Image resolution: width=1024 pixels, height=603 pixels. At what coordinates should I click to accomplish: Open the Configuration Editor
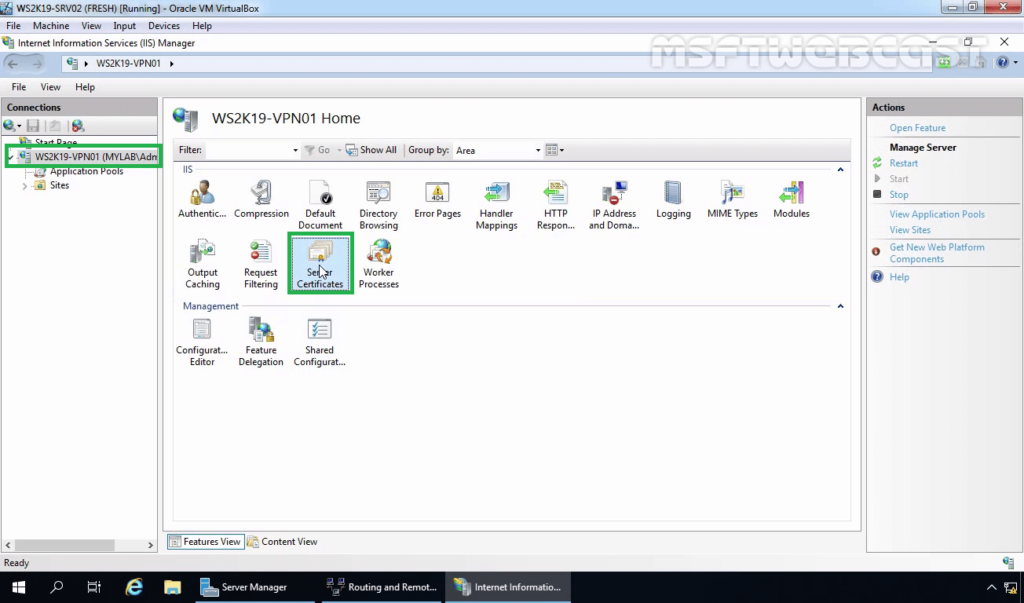coord(202,342)
